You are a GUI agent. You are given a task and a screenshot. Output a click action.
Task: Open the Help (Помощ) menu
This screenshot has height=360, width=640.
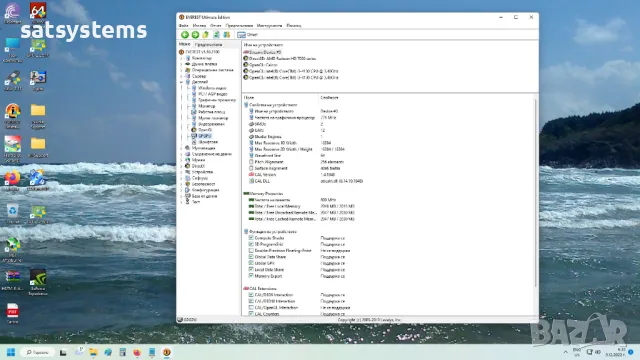[x=294, y=25]
